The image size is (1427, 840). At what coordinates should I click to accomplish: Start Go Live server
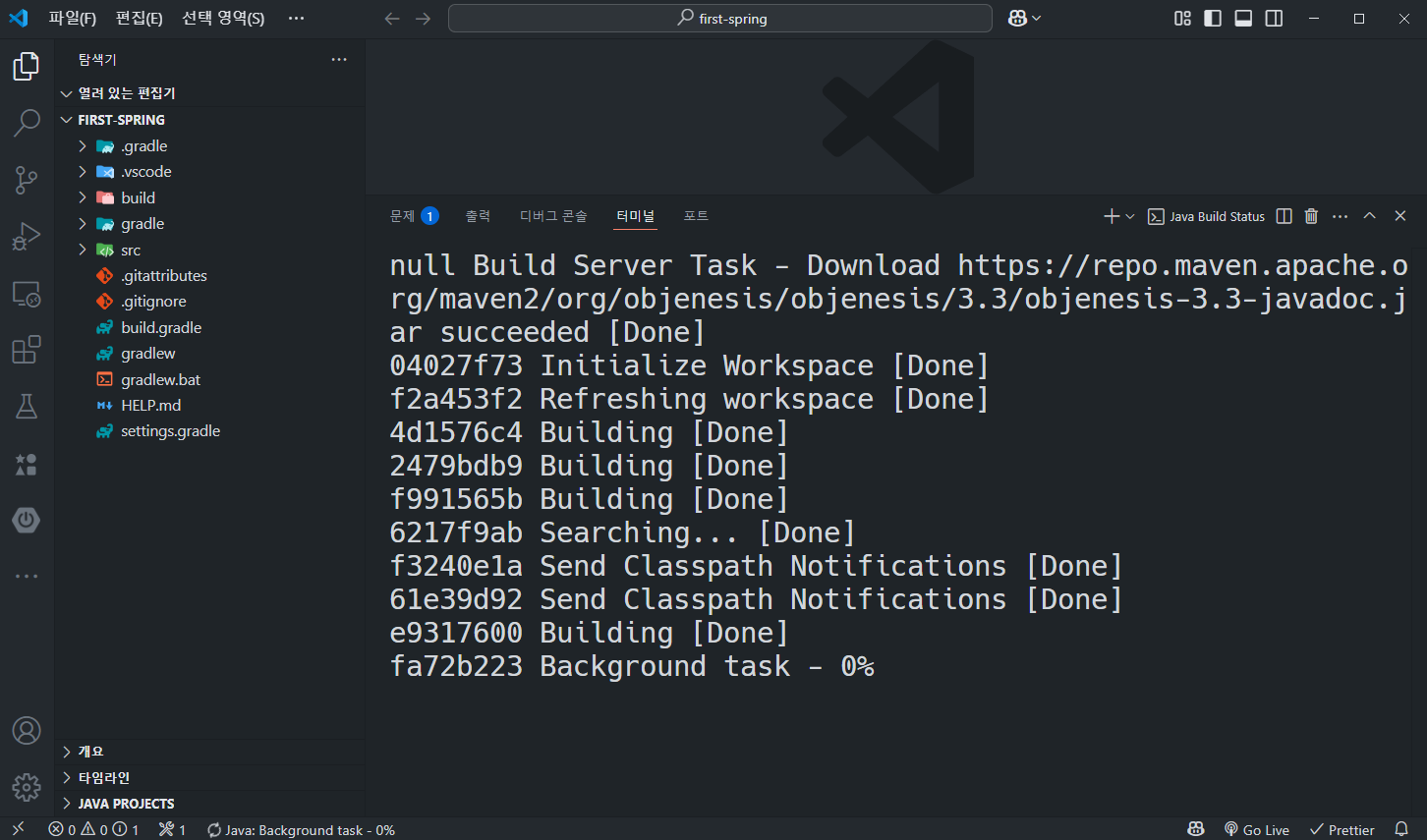[1257, 830]
